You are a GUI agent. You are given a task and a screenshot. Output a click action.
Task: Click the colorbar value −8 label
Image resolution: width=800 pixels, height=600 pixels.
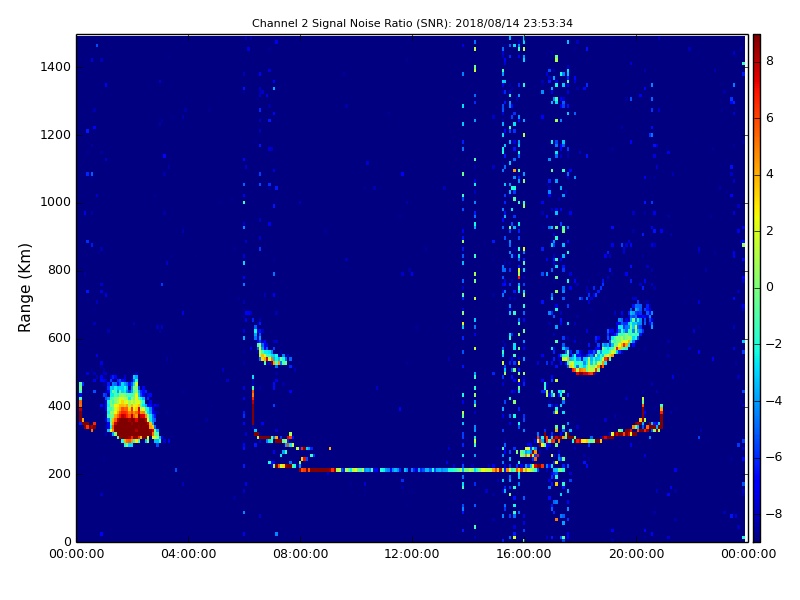tap(774, 514)
